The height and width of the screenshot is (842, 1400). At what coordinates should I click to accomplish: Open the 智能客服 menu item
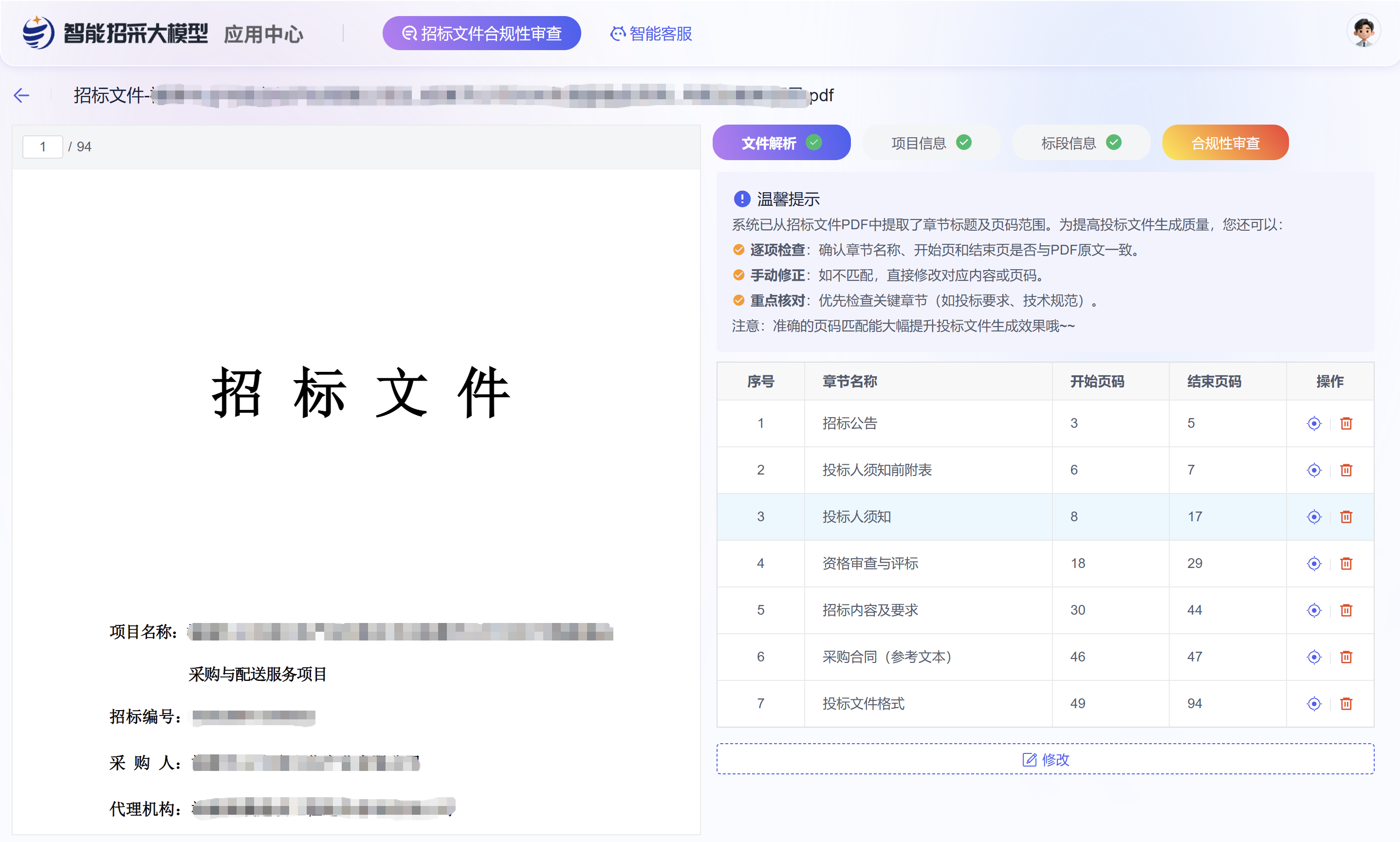651,34
